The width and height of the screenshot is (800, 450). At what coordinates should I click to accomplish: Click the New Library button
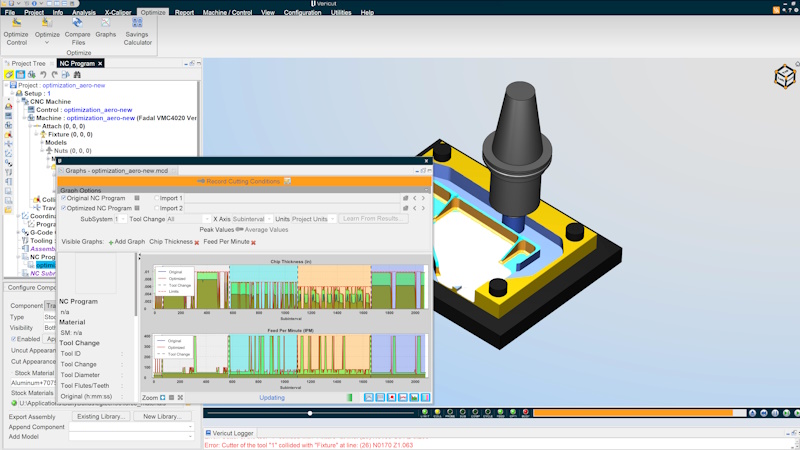click(x=162, y=416)
